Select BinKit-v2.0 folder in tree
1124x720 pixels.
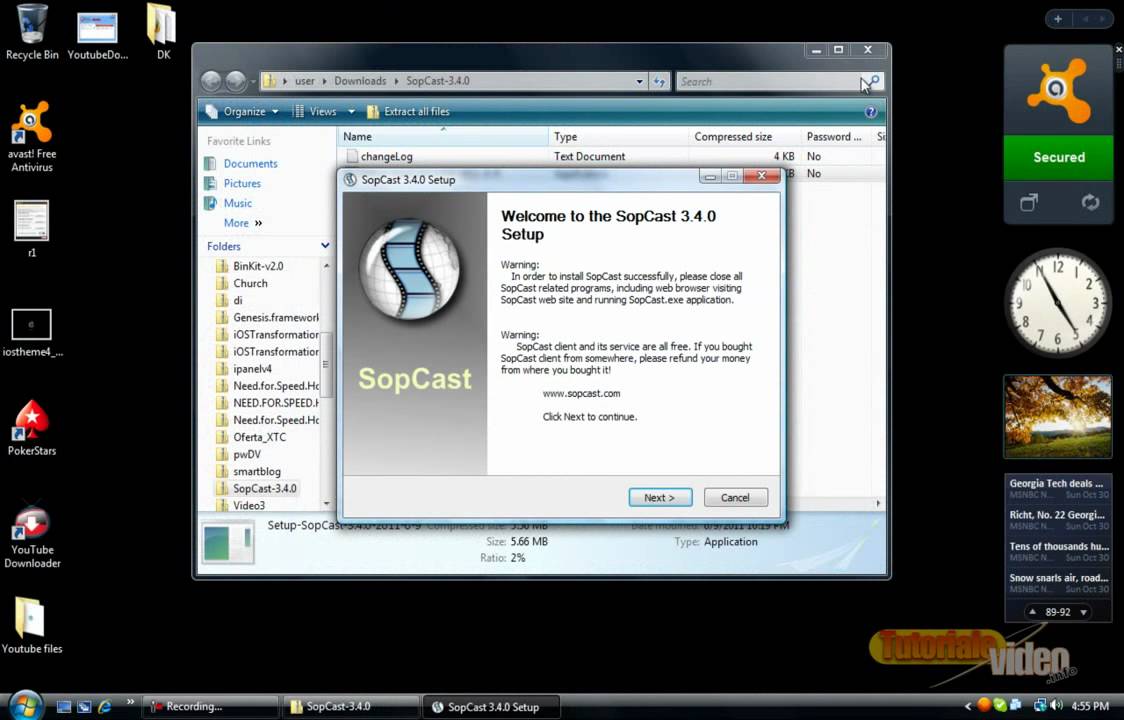pos(258,266)
